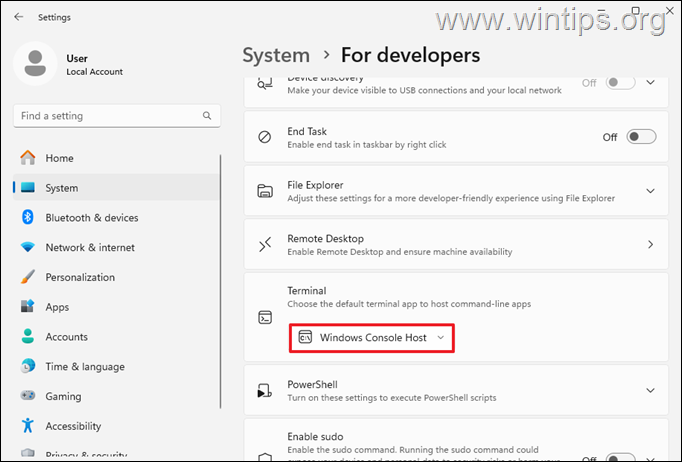Screen dimensions: 682x462
Task: Expand the Device discovery section
Action: pyautogui.click(x=650, y=82)
